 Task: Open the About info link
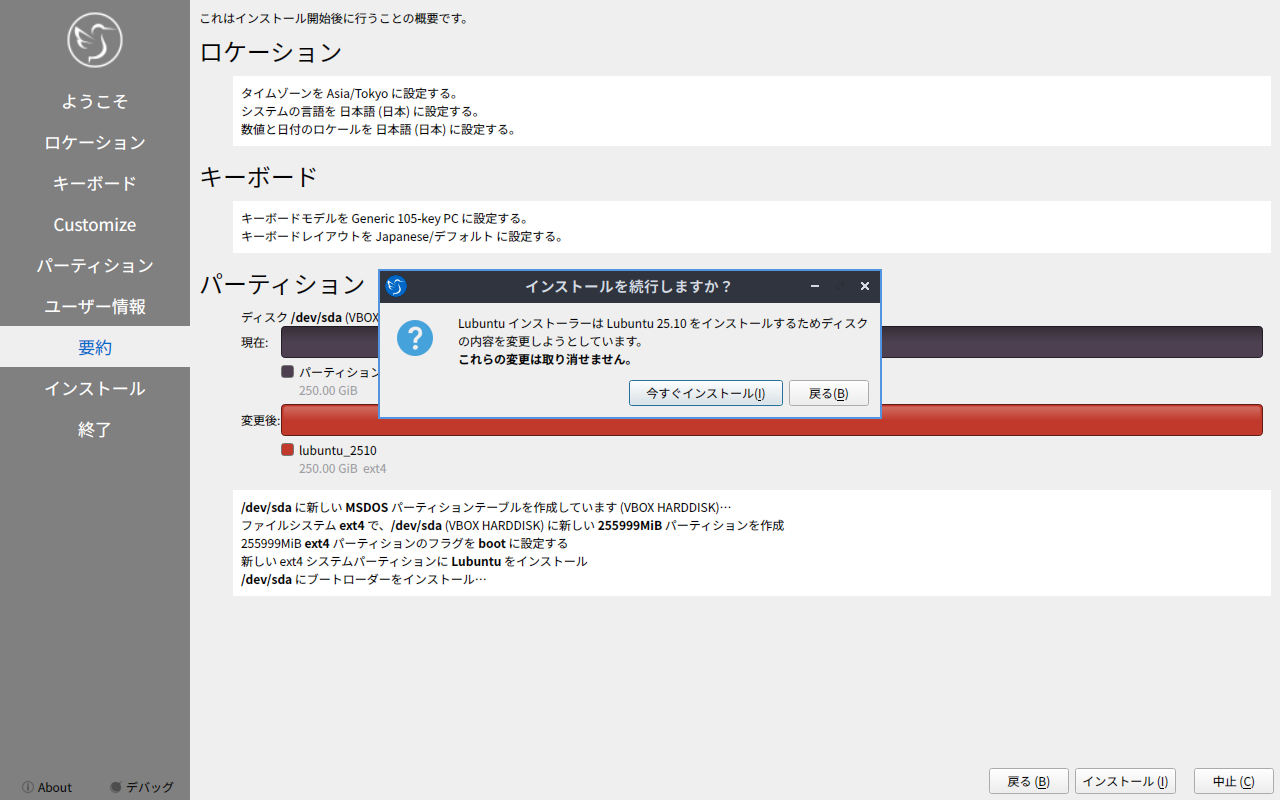tap(47, 787)
